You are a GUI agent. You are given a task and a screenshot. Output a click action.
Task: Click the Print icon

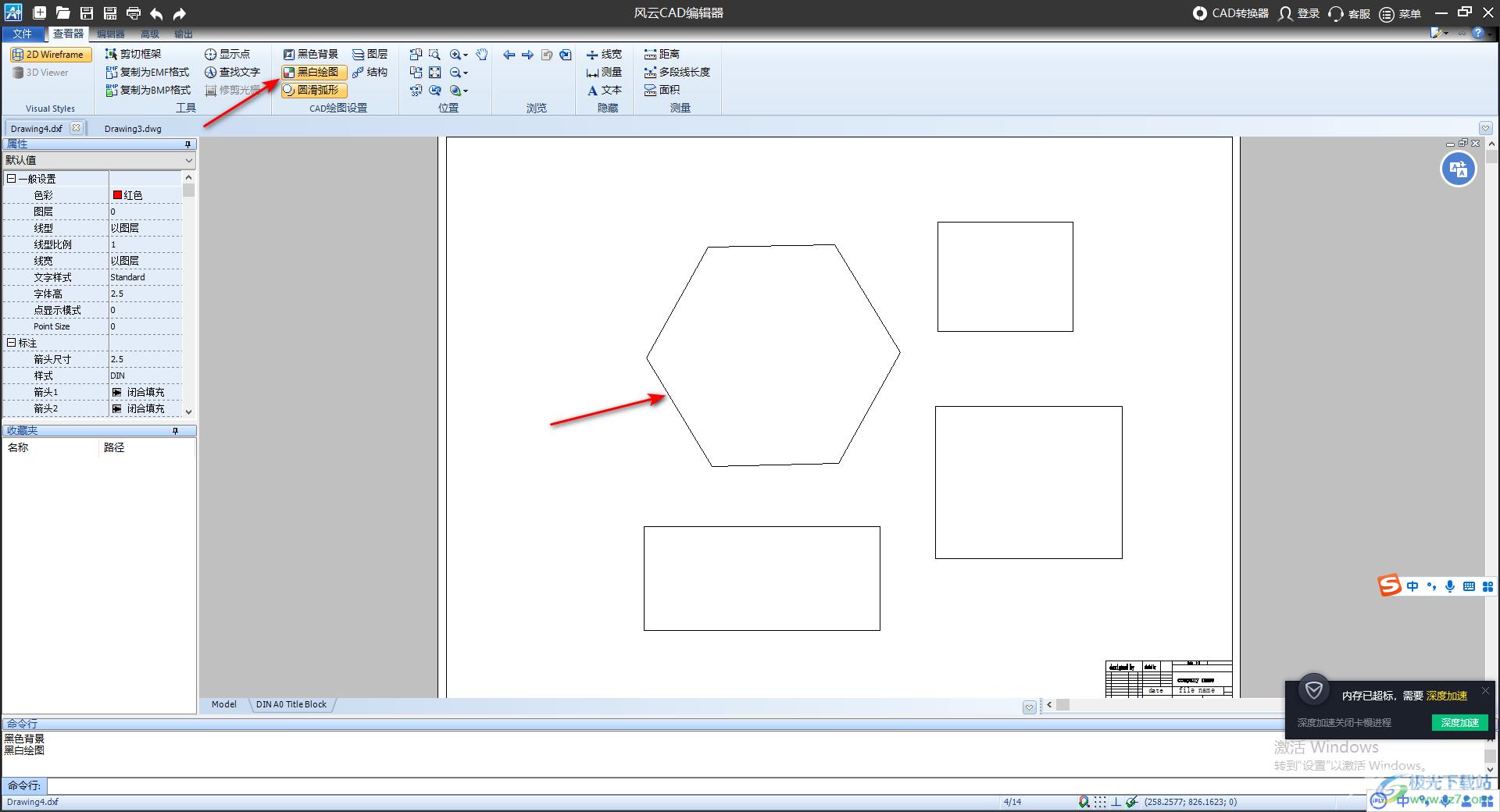pos(134,13)
